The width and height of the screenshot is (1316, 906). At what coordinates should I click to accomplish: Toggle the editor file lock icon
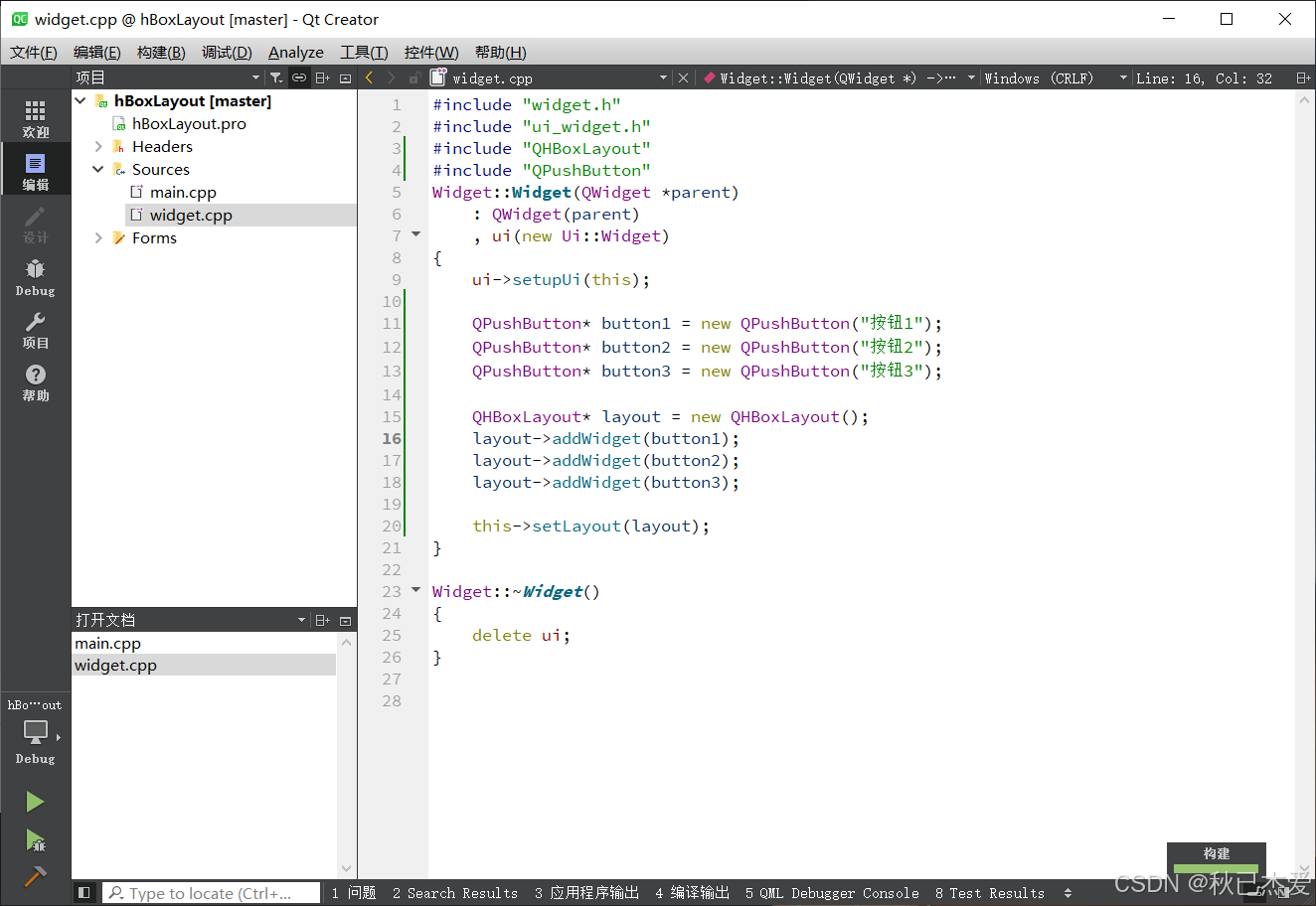[413, 77]
